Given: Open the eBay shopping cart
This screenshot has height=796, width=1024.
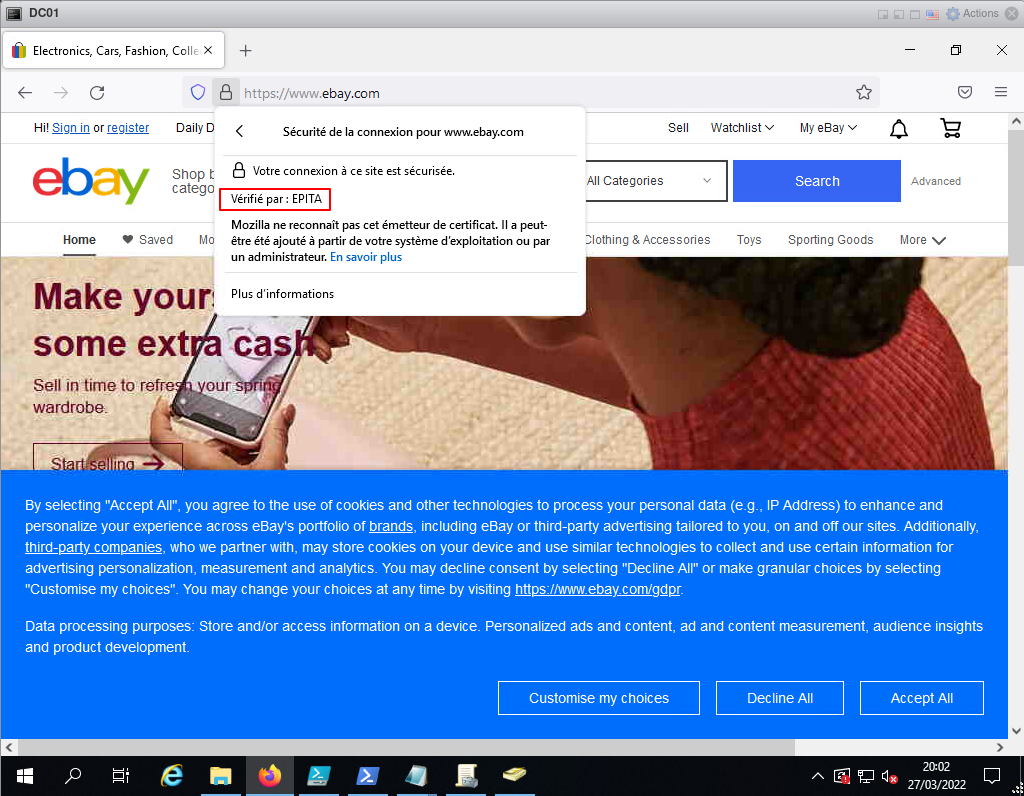Looking at the screenshot, I should pos(951,128).
